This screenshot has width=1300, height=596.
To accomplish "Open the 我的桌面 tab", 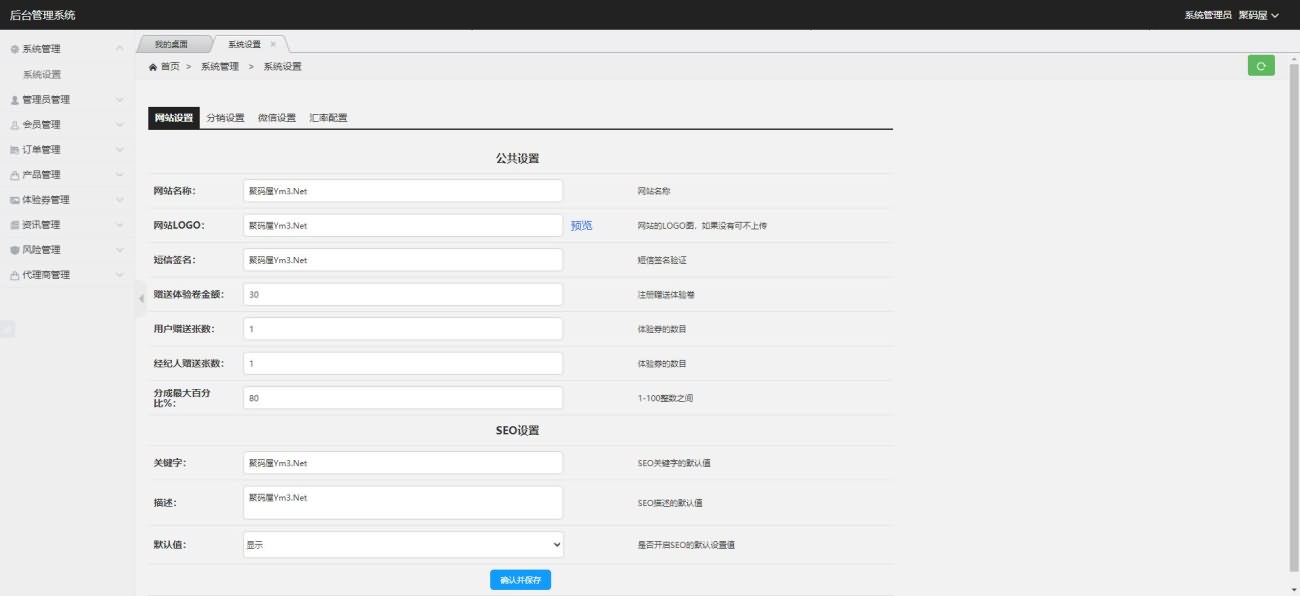I will [x=172, y=44].
